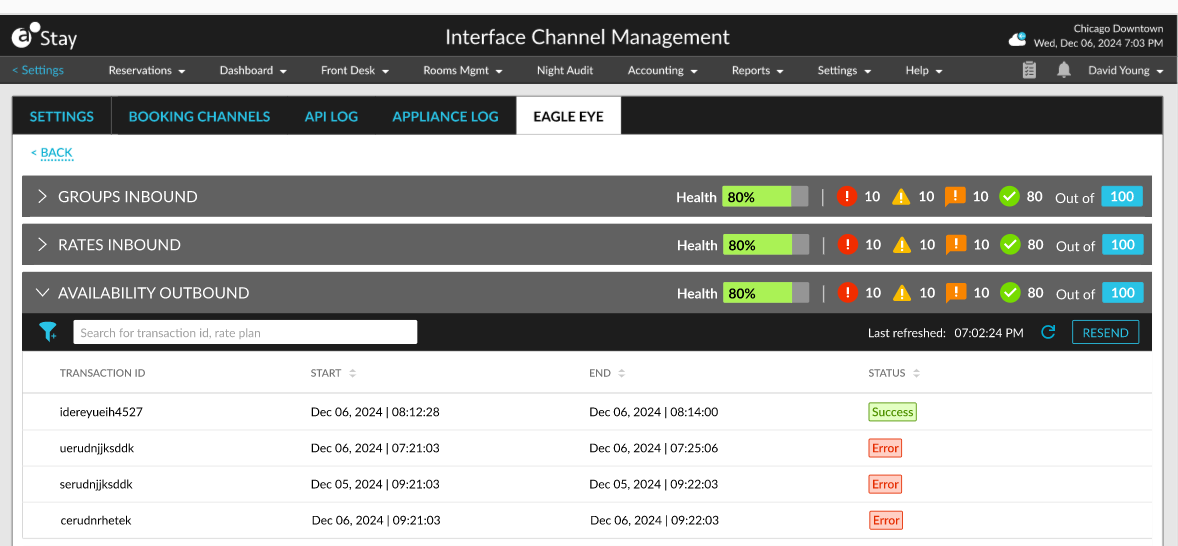The image size is (1178, 546).
Task: Click the Availability Outbound health bar
Action: [x=766, y=293]
